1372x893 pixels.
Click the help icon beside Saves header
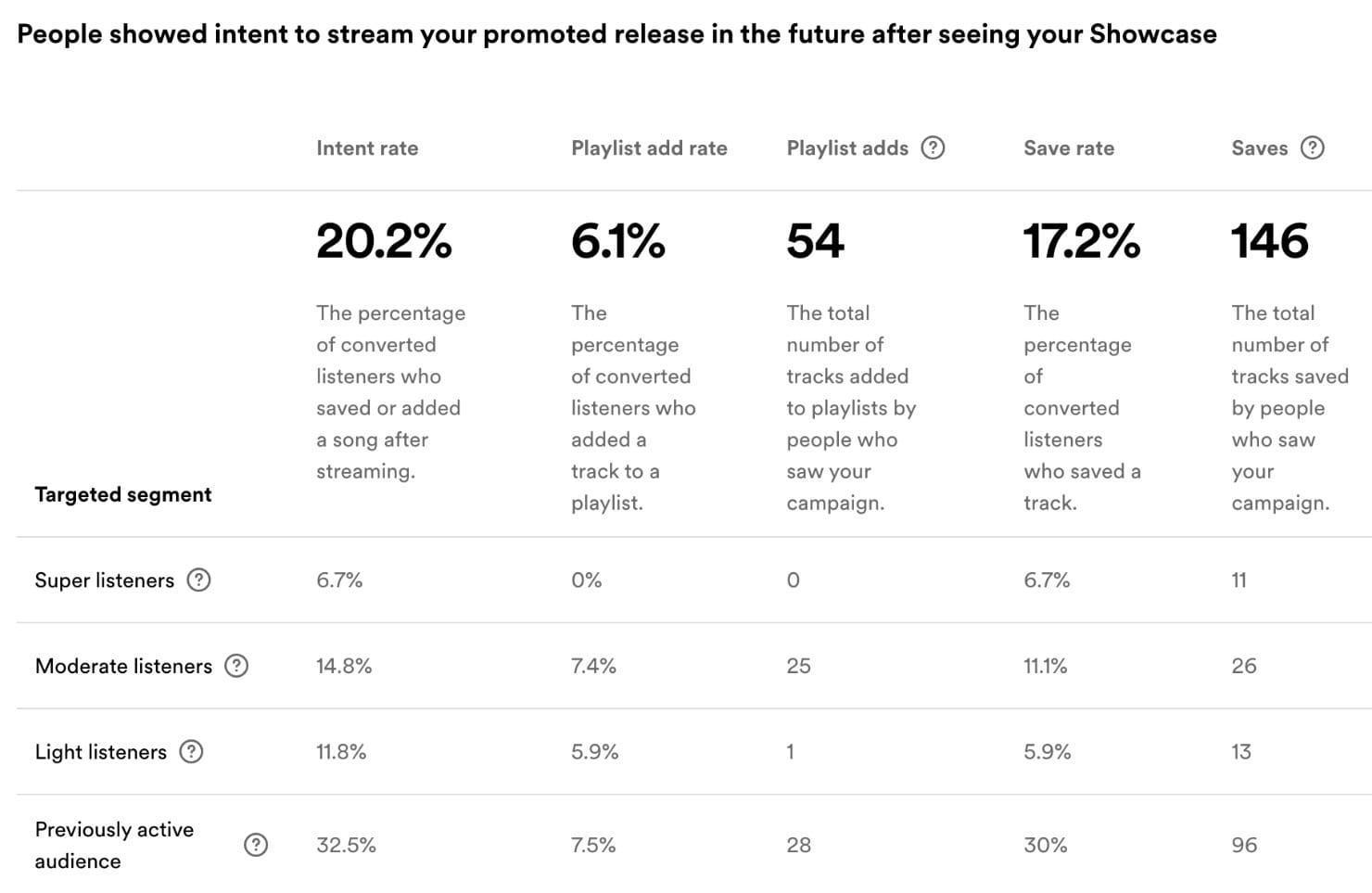coord(1312,147)
